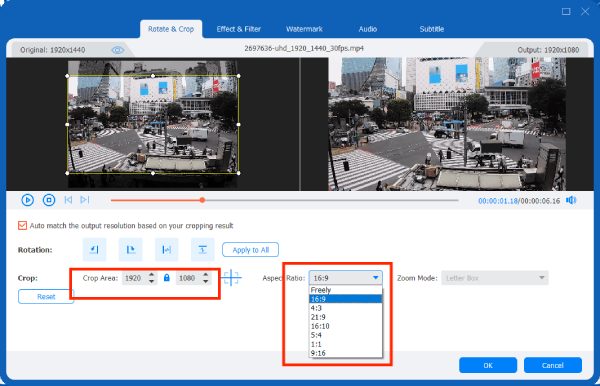Flip the video vertically
This screenshot has height=386, width=600.
(x=202, y=249)
